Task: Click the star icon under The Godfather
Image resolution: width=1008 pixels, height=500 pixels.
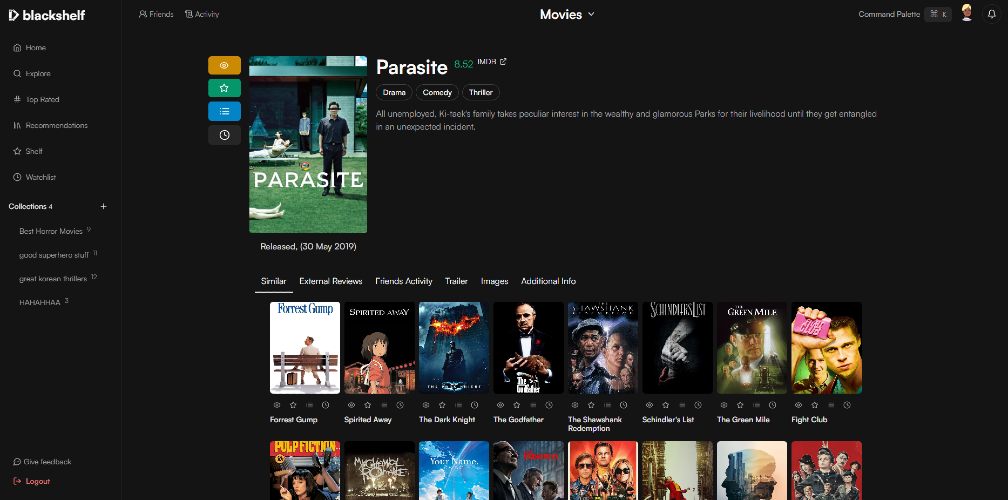Action: [517, 405]
